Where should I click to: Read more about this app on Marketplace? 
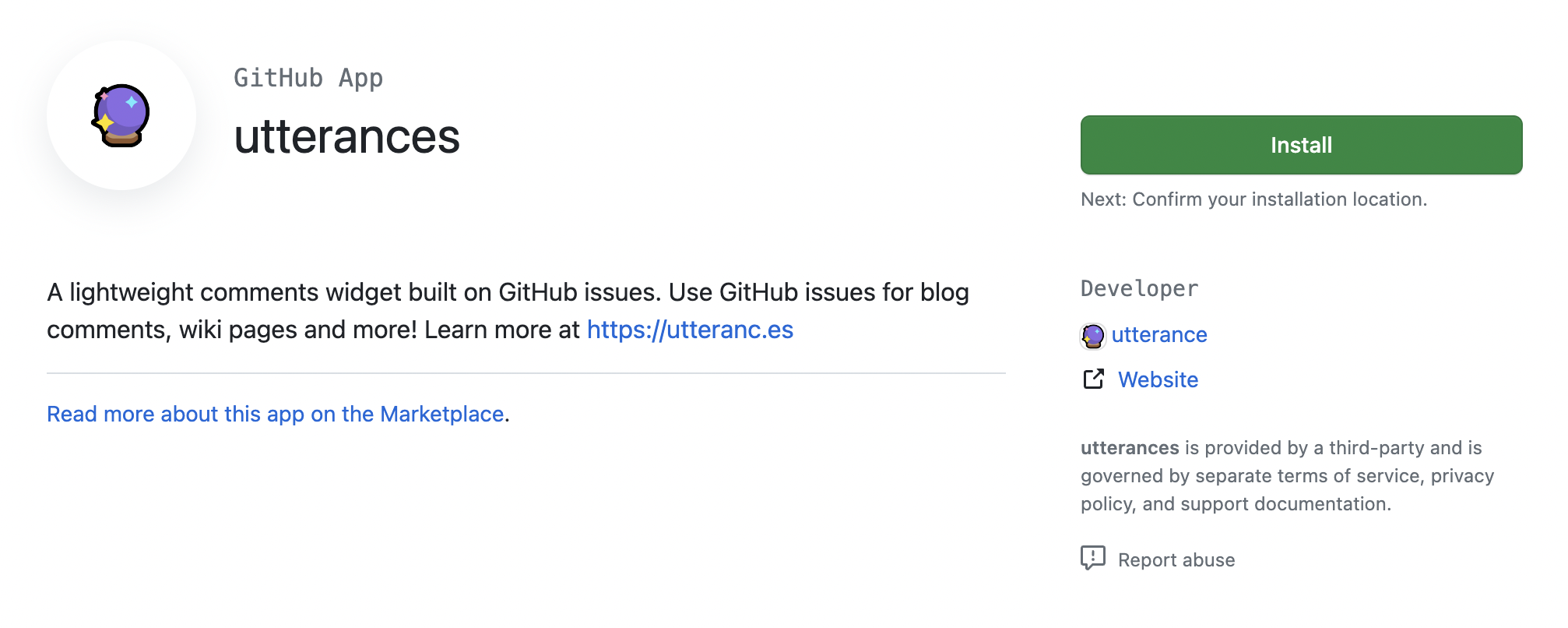pos(275,414)
